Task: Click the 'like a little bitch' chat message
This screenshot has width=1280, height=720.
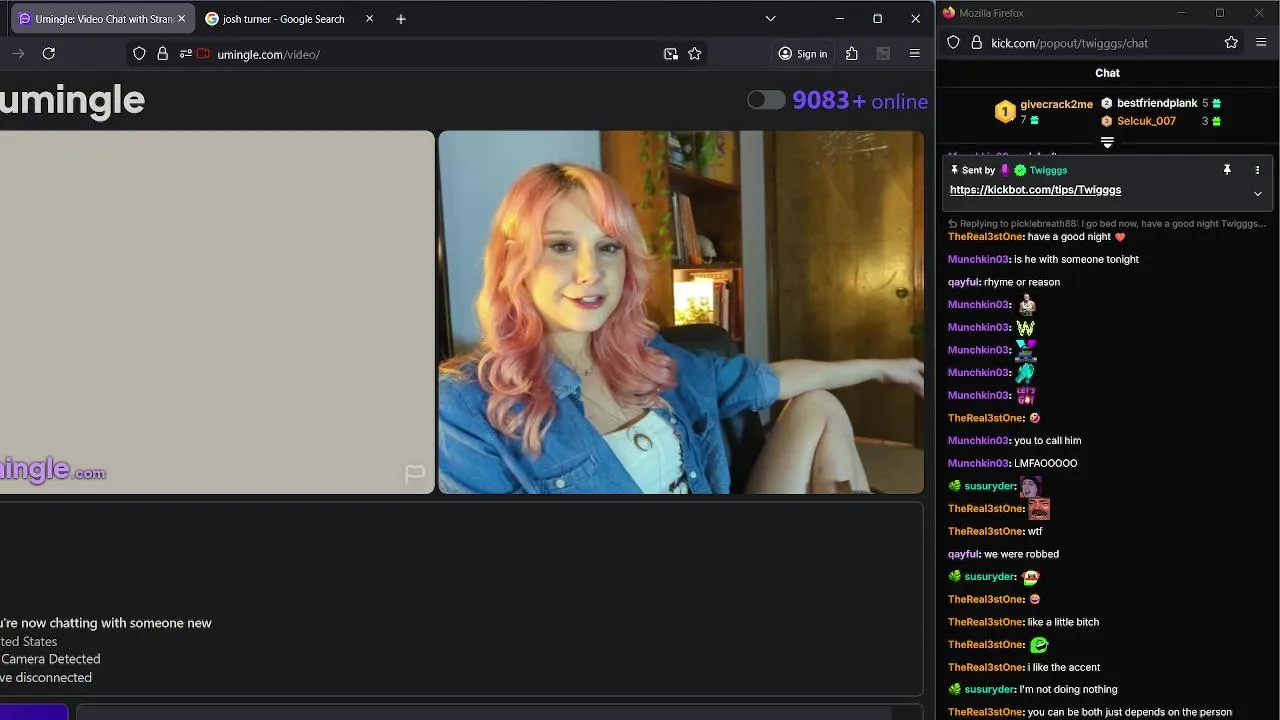Action: point(1063,622)
